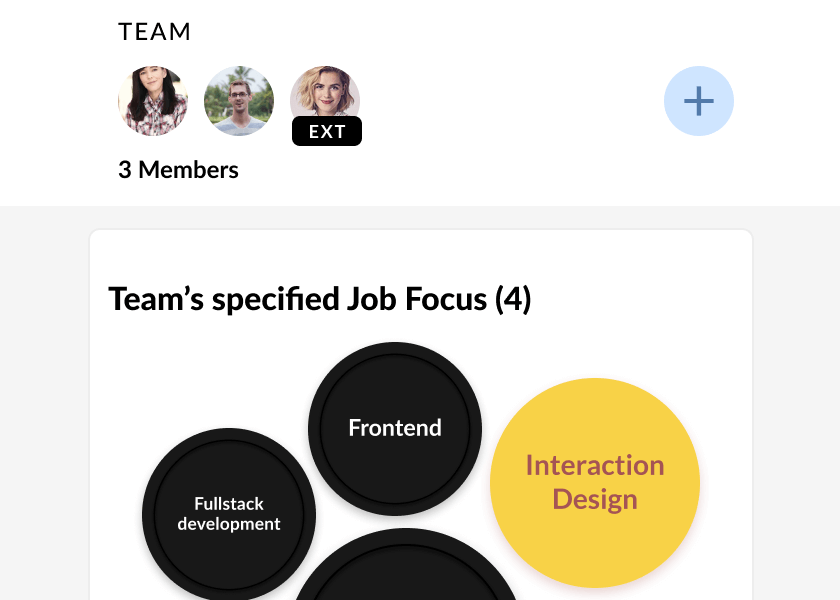Viewport: 840px width, 600px height.
Task: Click the word "Interaction" in the yellow bubble
Action: (x=595, y=465)
